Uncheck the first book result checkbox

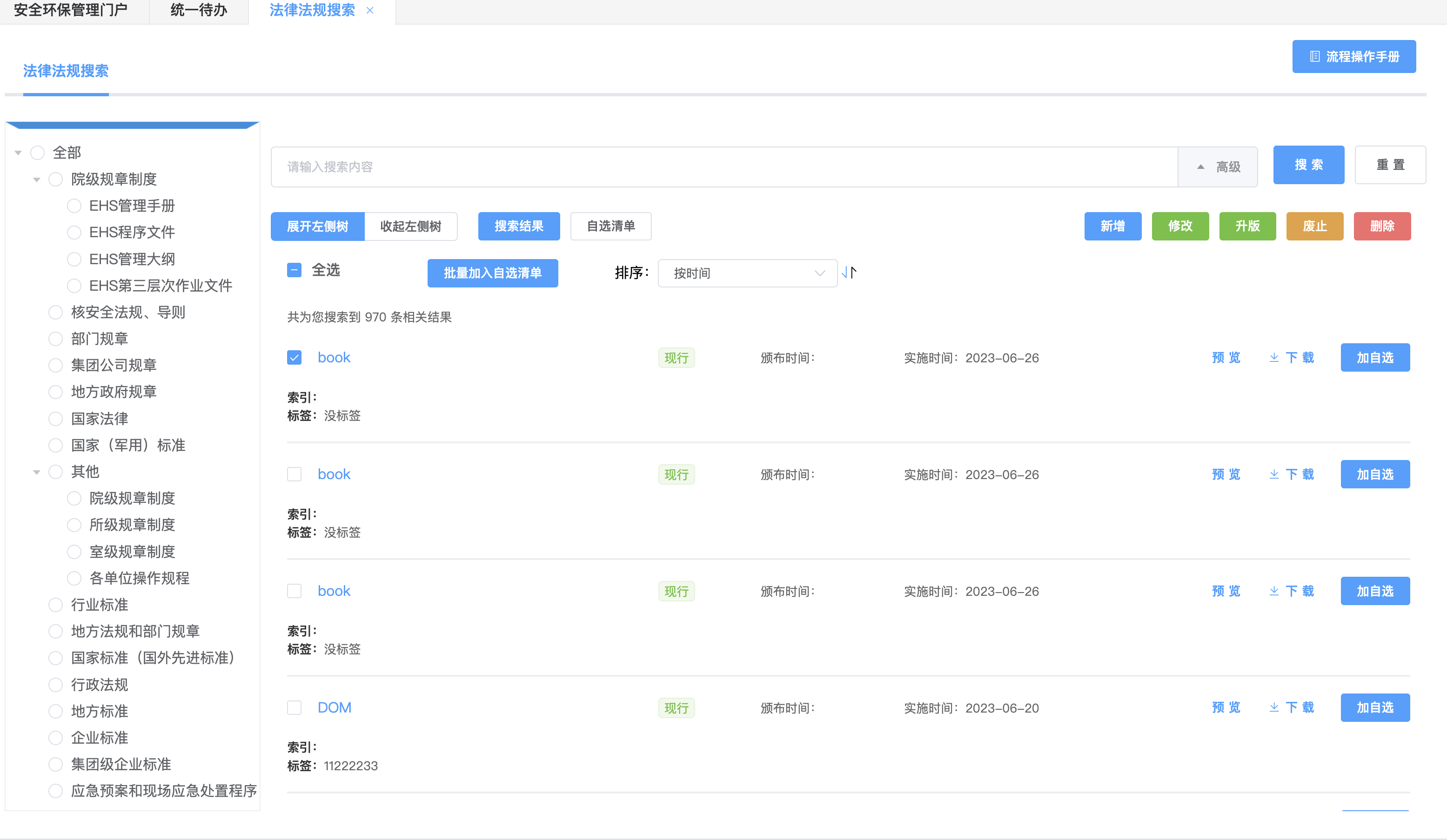click(x=294, y=358)
